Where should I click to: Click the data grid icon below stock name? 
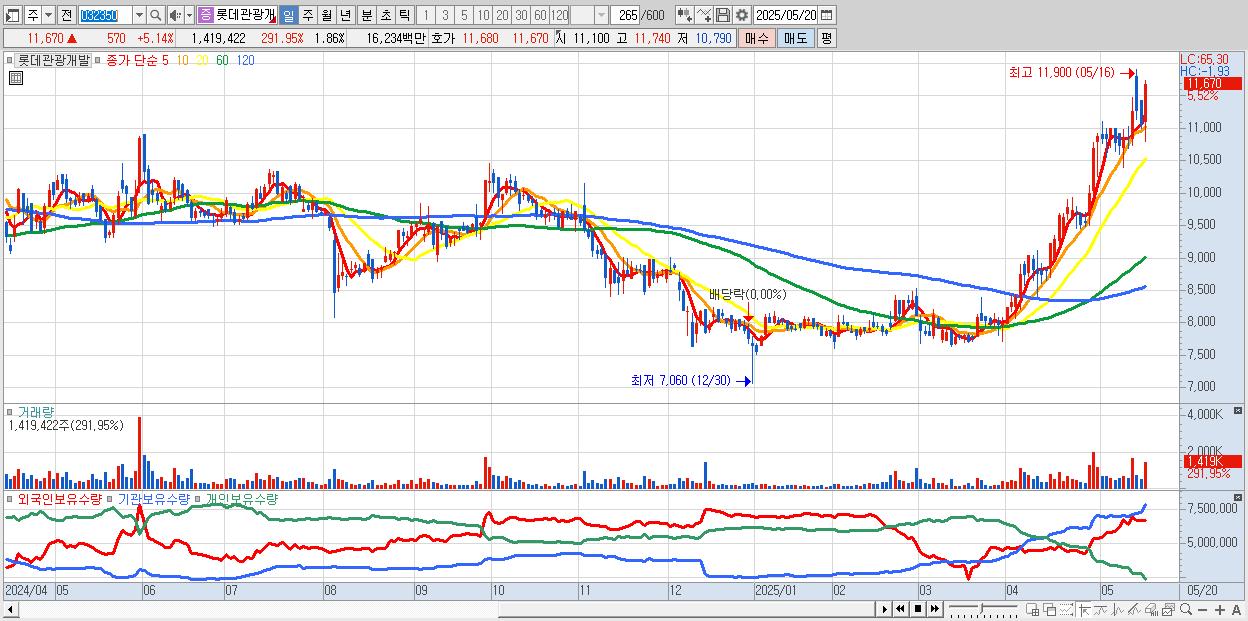pos(14,76)
